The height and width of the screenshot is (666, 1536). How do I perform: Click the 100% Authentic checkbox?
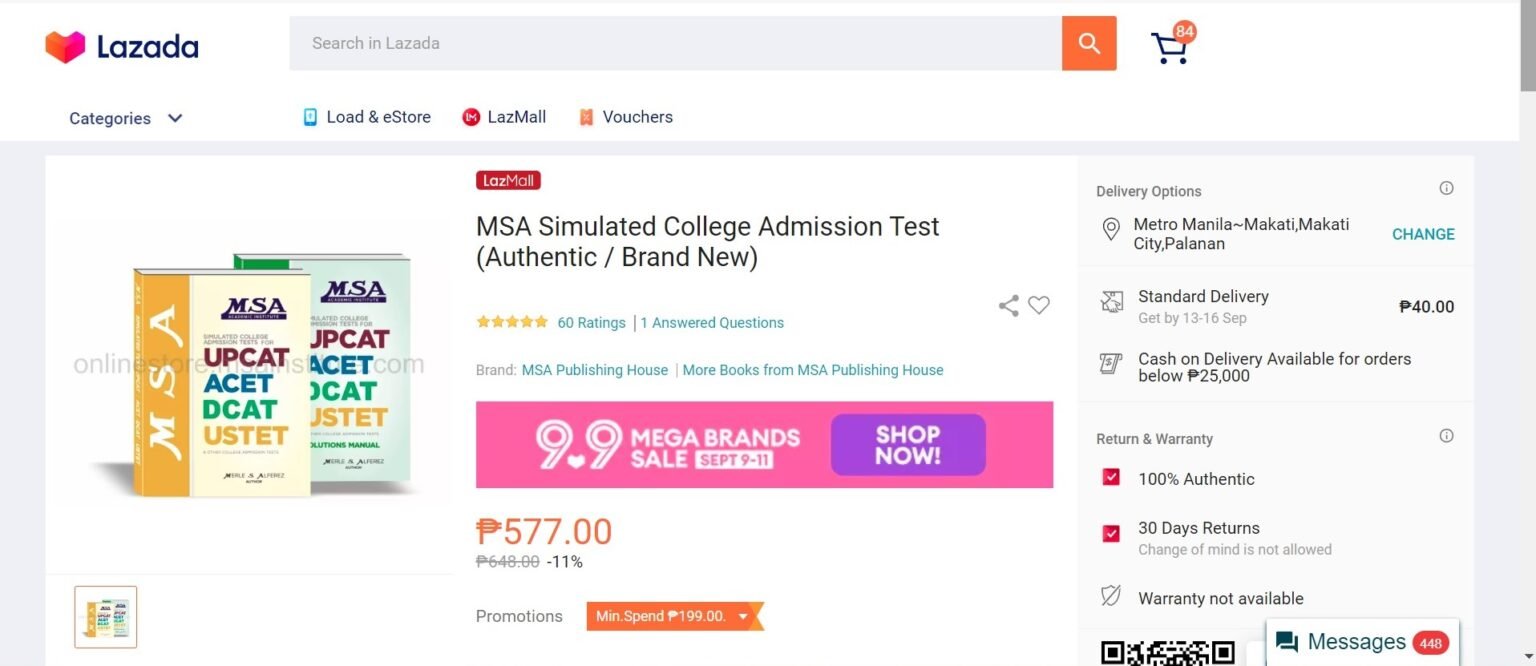tap(1111, 478)
